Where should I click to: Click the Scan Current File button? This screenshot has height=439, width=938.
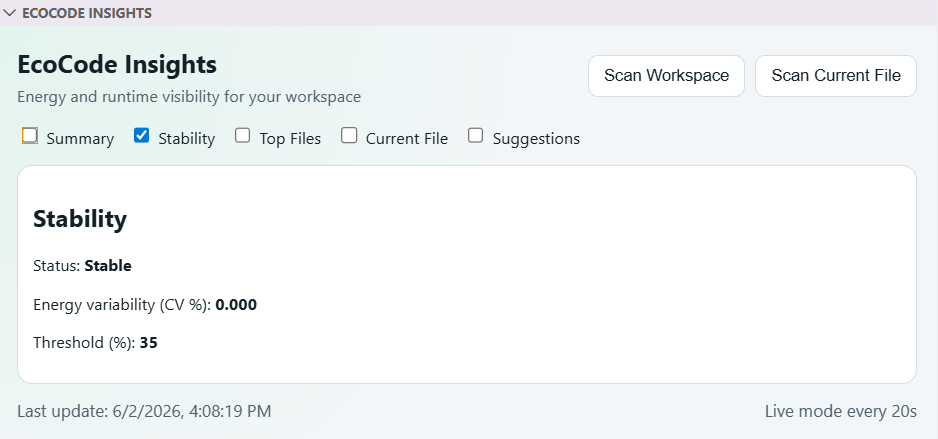836,76
